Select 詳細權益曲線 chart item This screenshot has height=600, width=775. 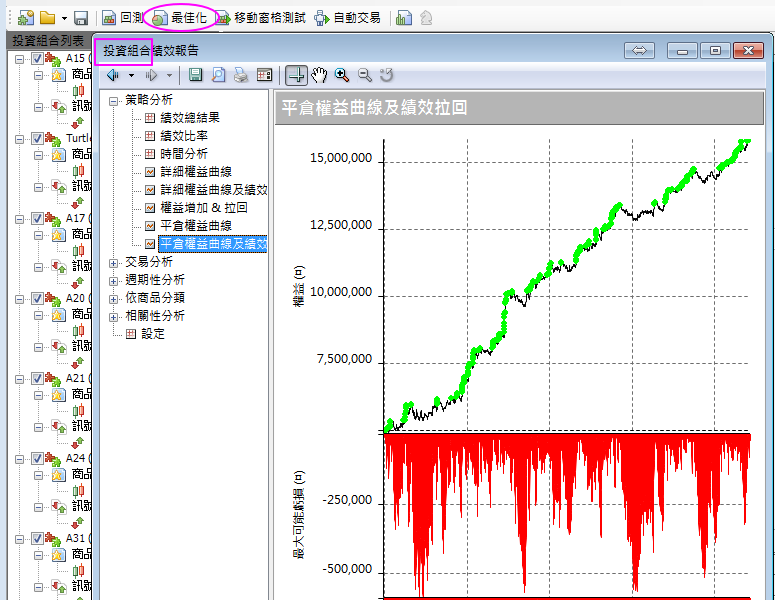point(196,171)
